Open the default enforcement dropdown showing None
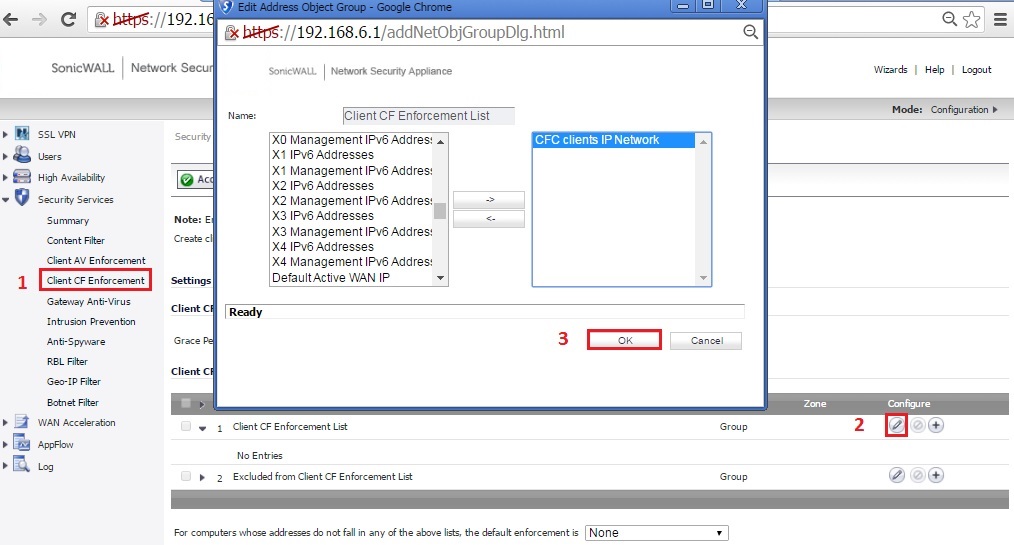Viewport: 1014px width, 545px height. click(656, 533)
